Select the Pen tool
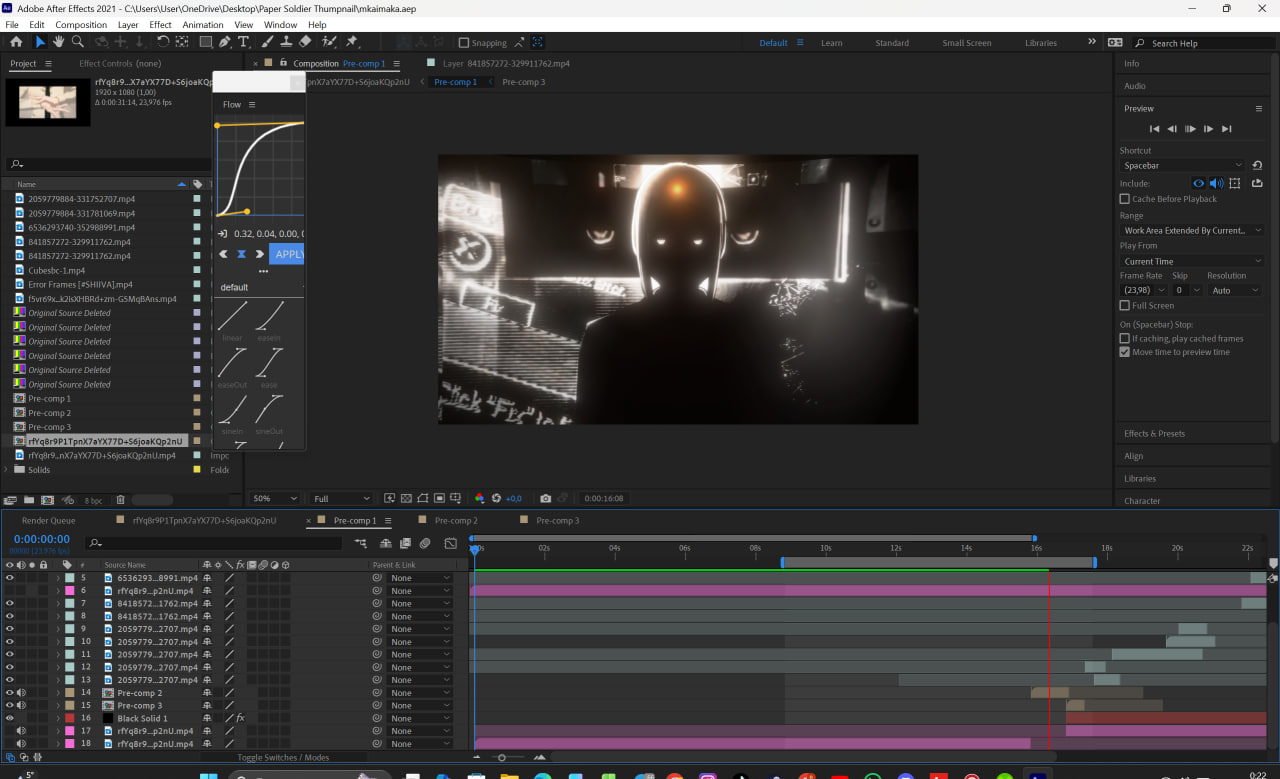This screenshot has width=1280, height=779. click(x=224, y=42)
